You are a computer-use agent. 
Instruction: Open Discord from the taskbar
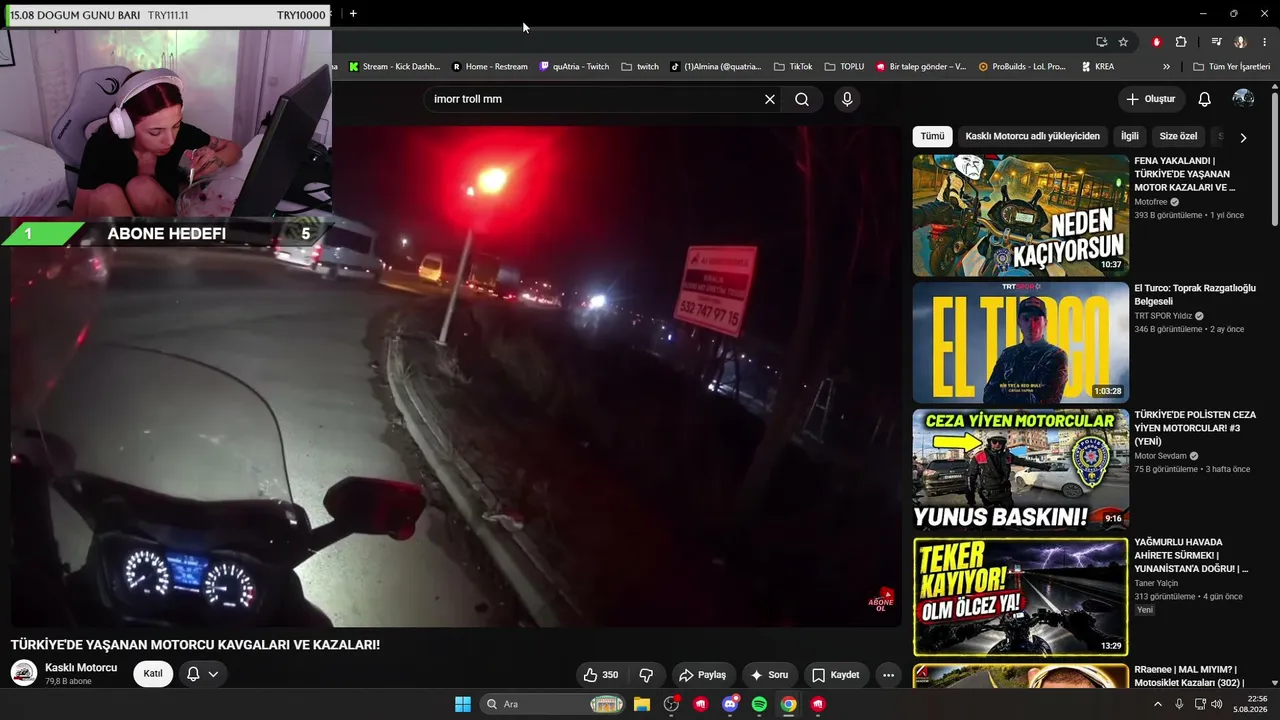[x=730, y=704]
